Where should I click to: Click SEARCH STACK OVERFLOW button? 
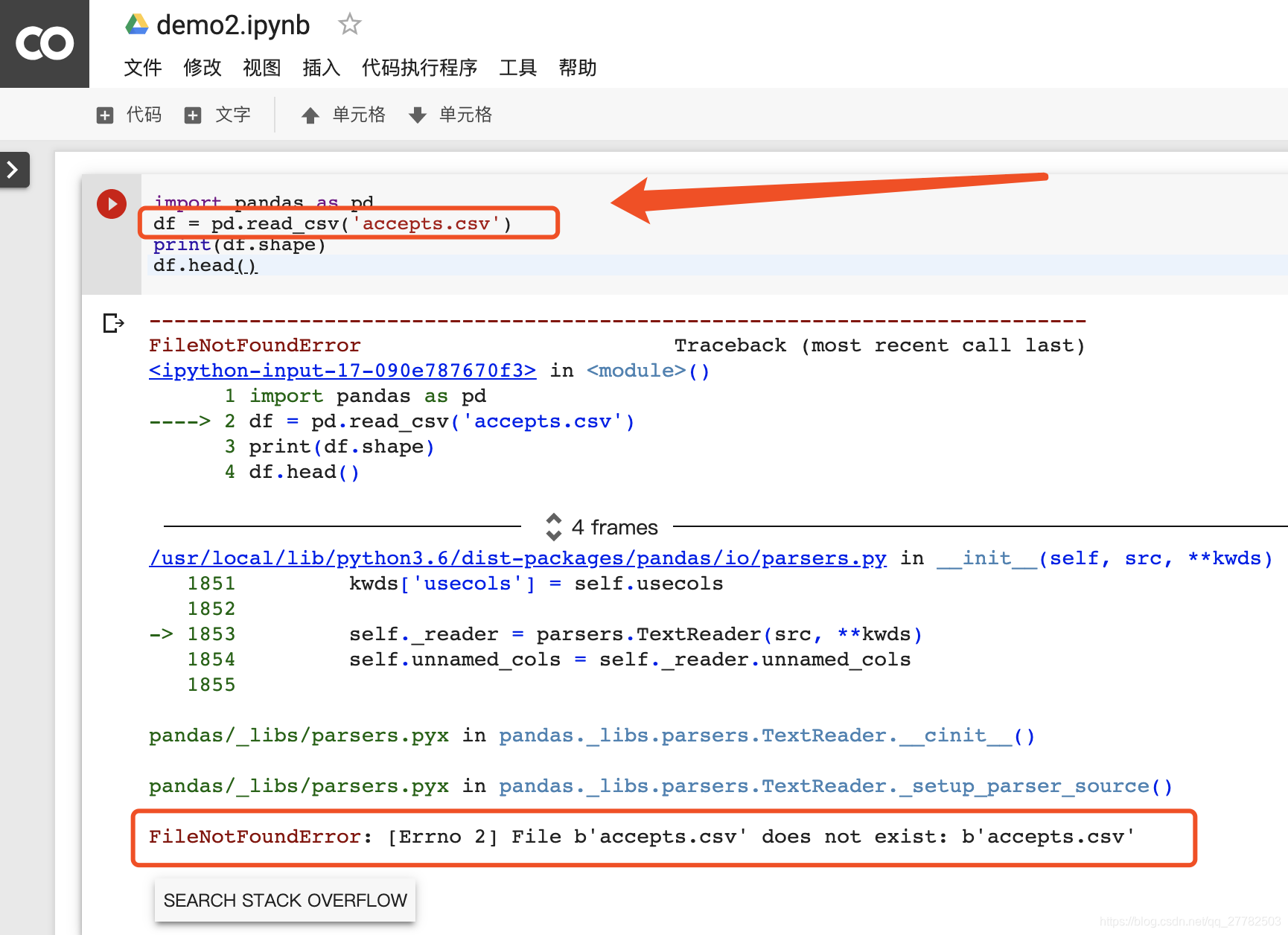point(285,901)
